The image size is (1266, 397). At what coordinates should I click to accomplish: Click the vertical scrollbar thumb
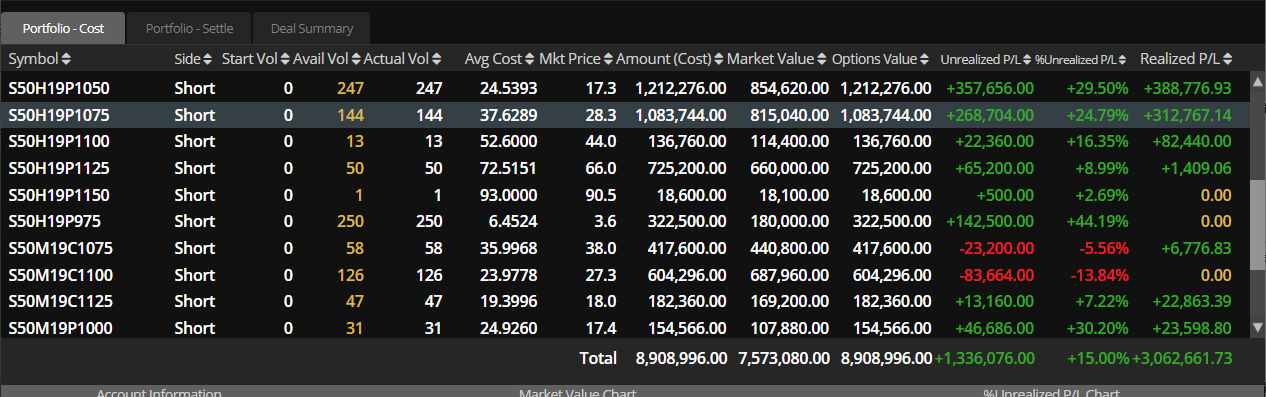[x=1258, y=225]
